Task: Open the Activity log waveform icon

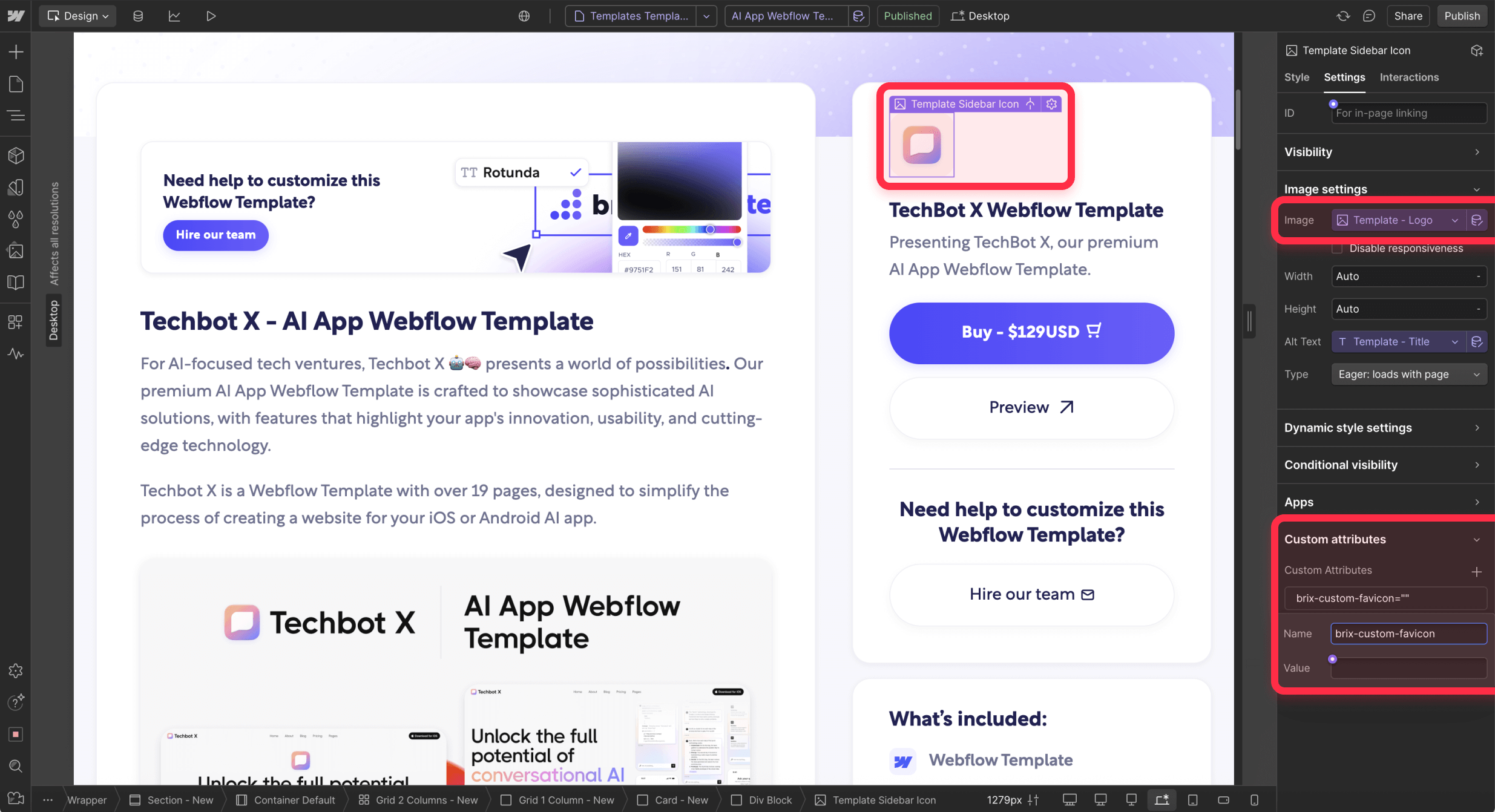Action: (x=16, y=353)
